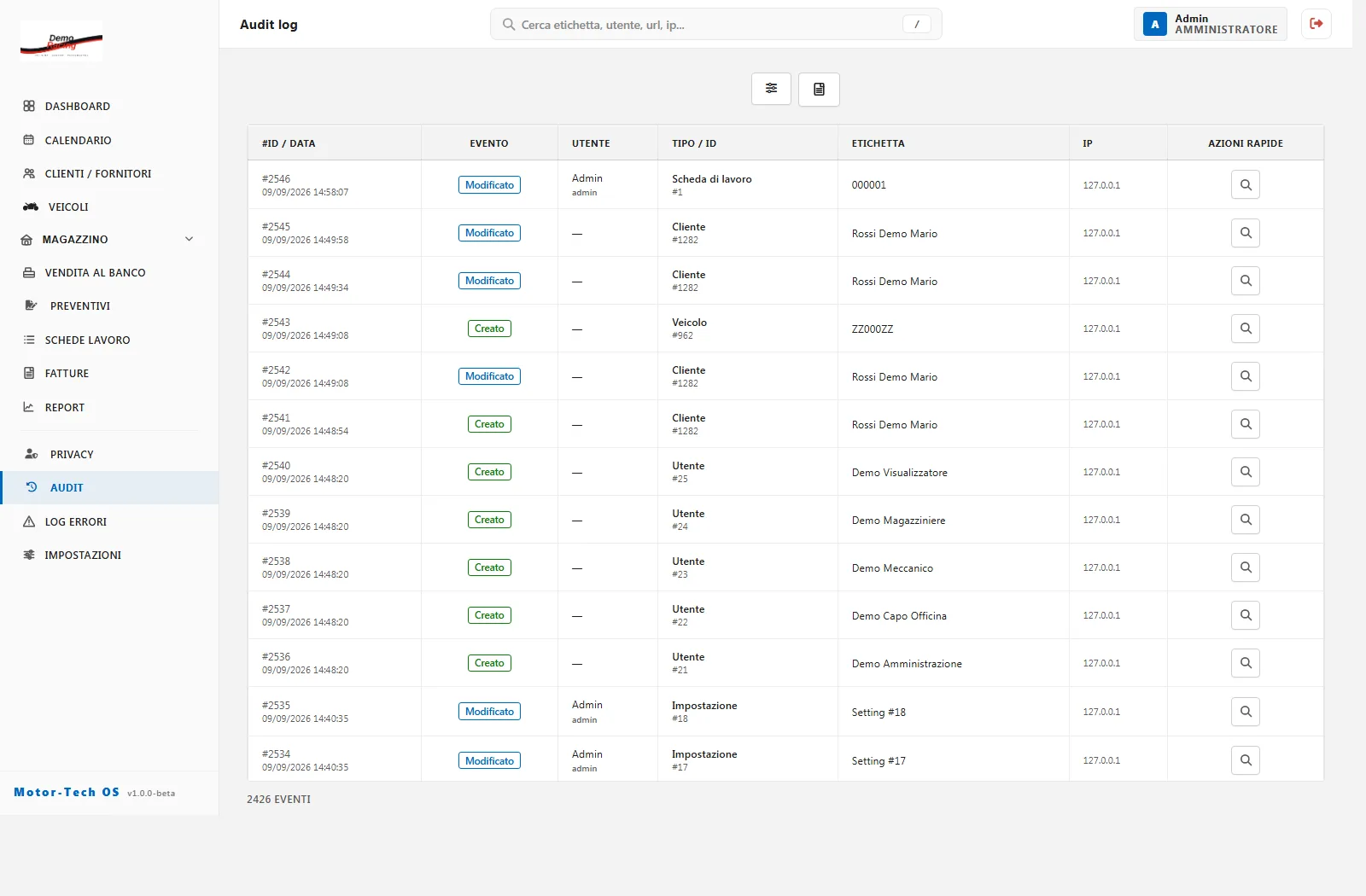Click the admin avatar icon
This screenshot has width=1366, height=896.
point(1155,24)
